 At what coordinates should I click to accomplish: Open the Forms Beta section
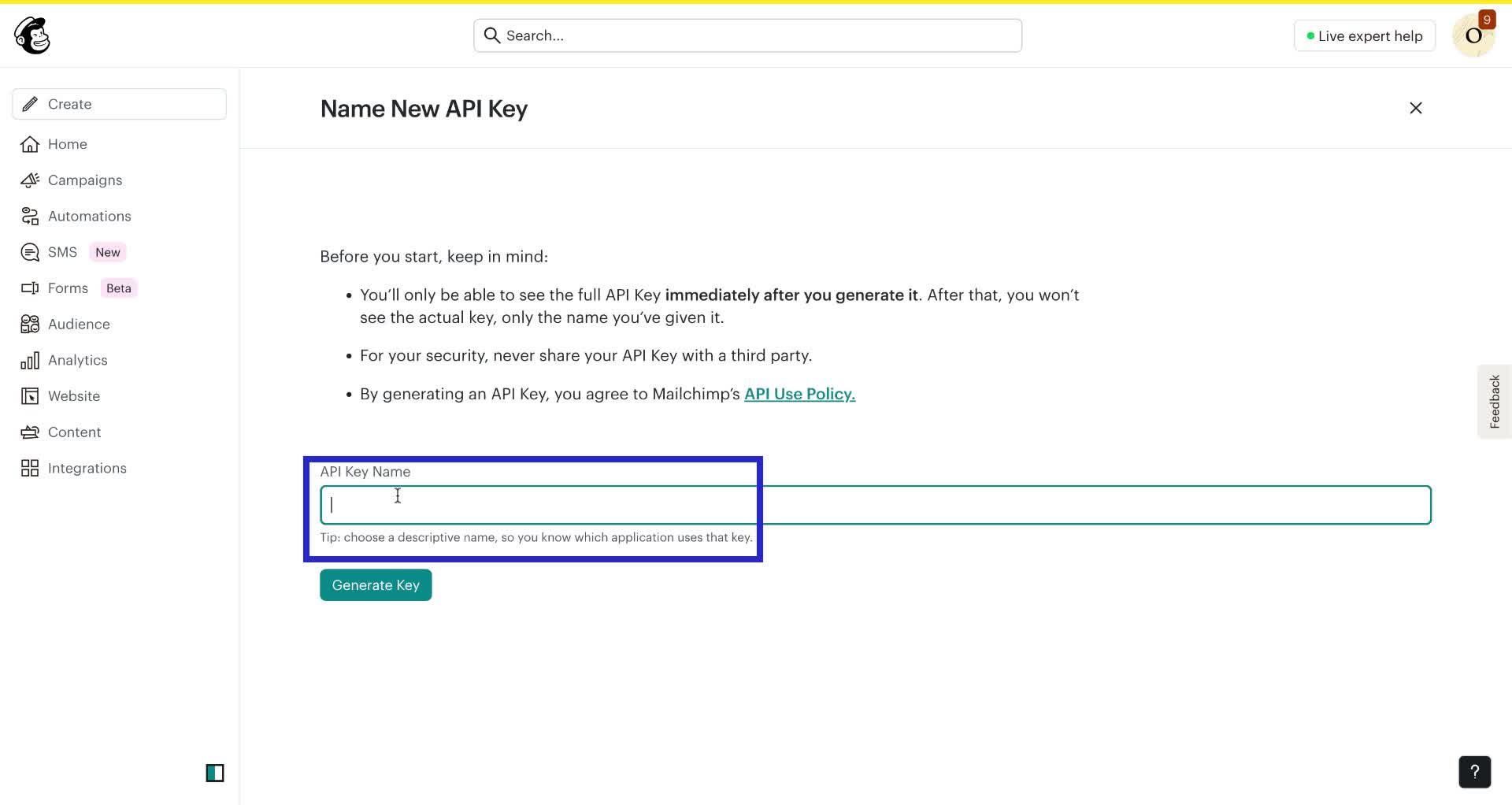click(x=69, y=287)
